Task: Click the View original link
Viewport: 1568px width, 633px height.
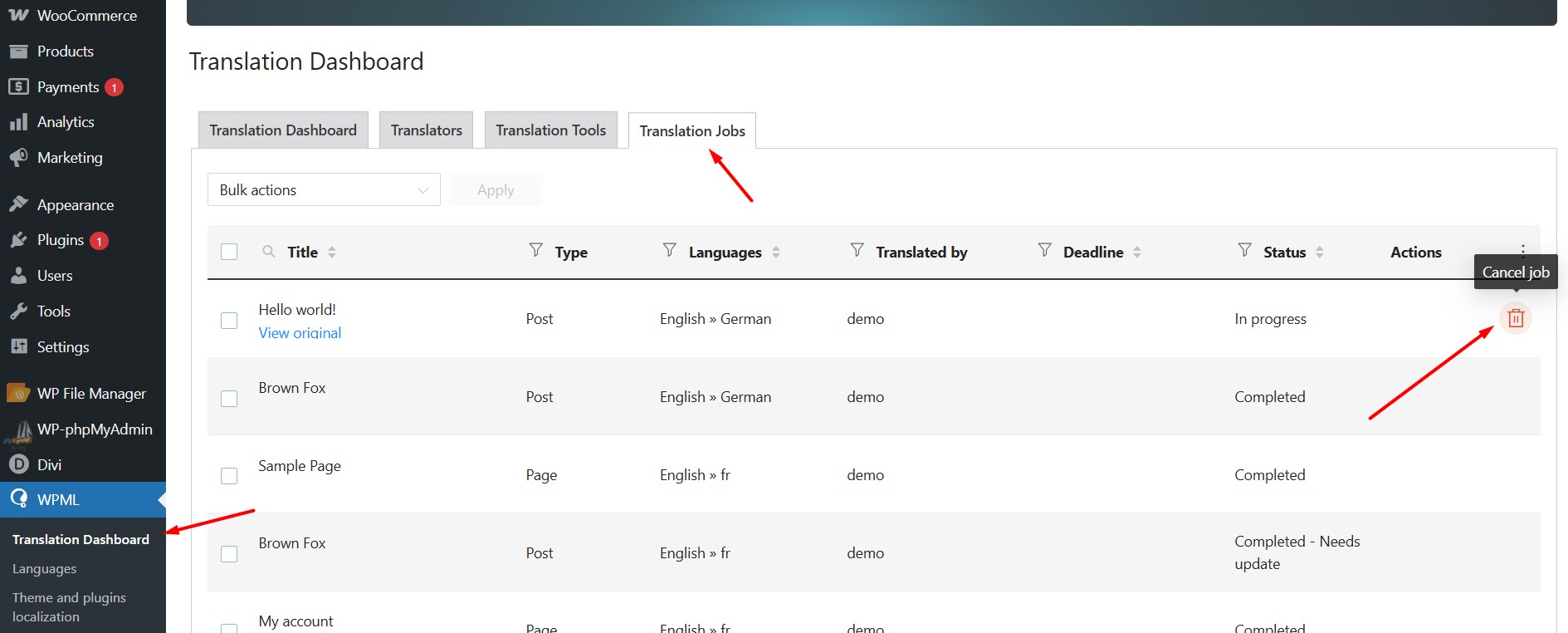Action: 300,333
